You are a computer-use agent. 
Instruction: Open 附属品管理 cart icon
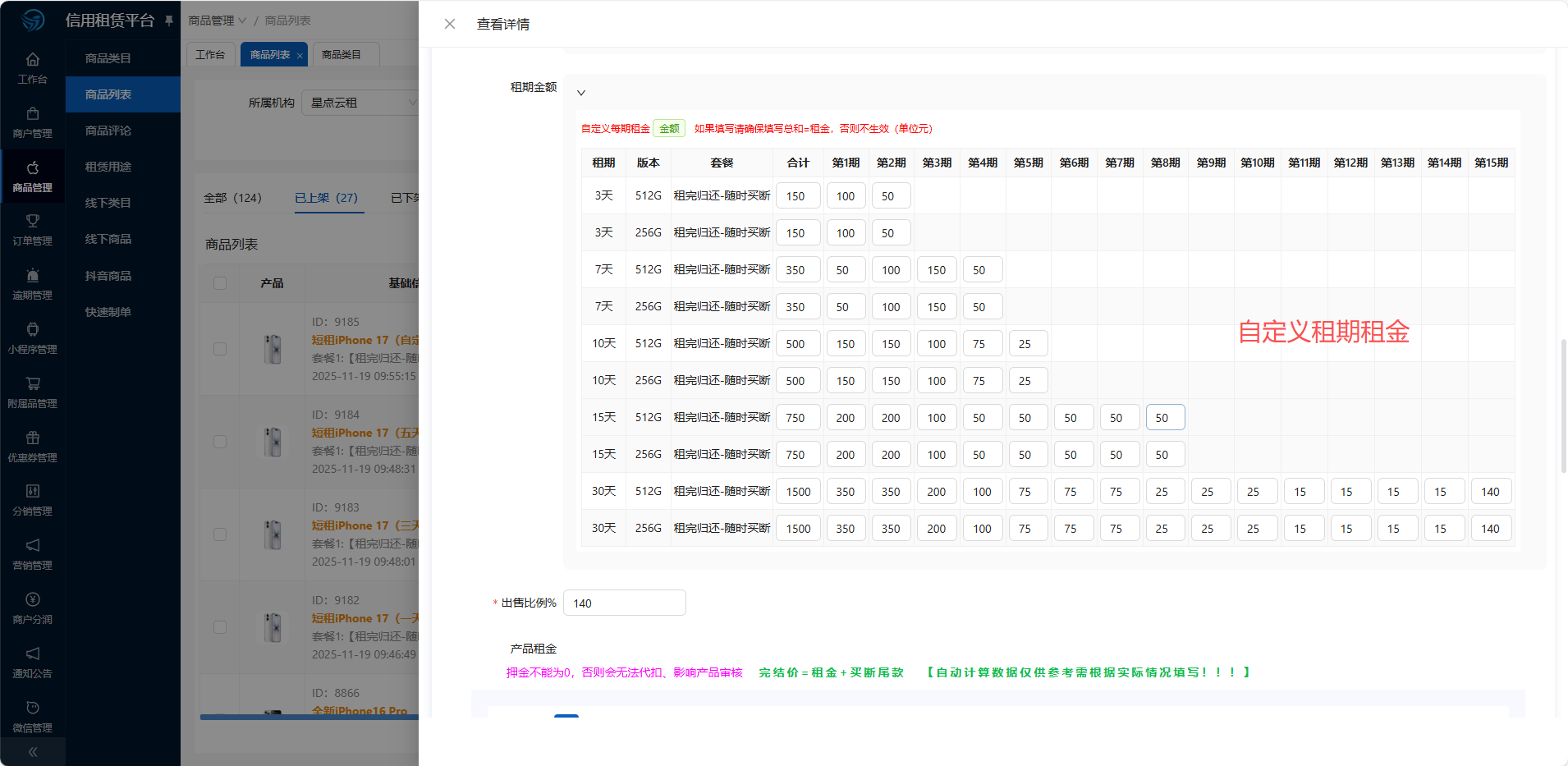pyautogui.click(x=33, y=384)
